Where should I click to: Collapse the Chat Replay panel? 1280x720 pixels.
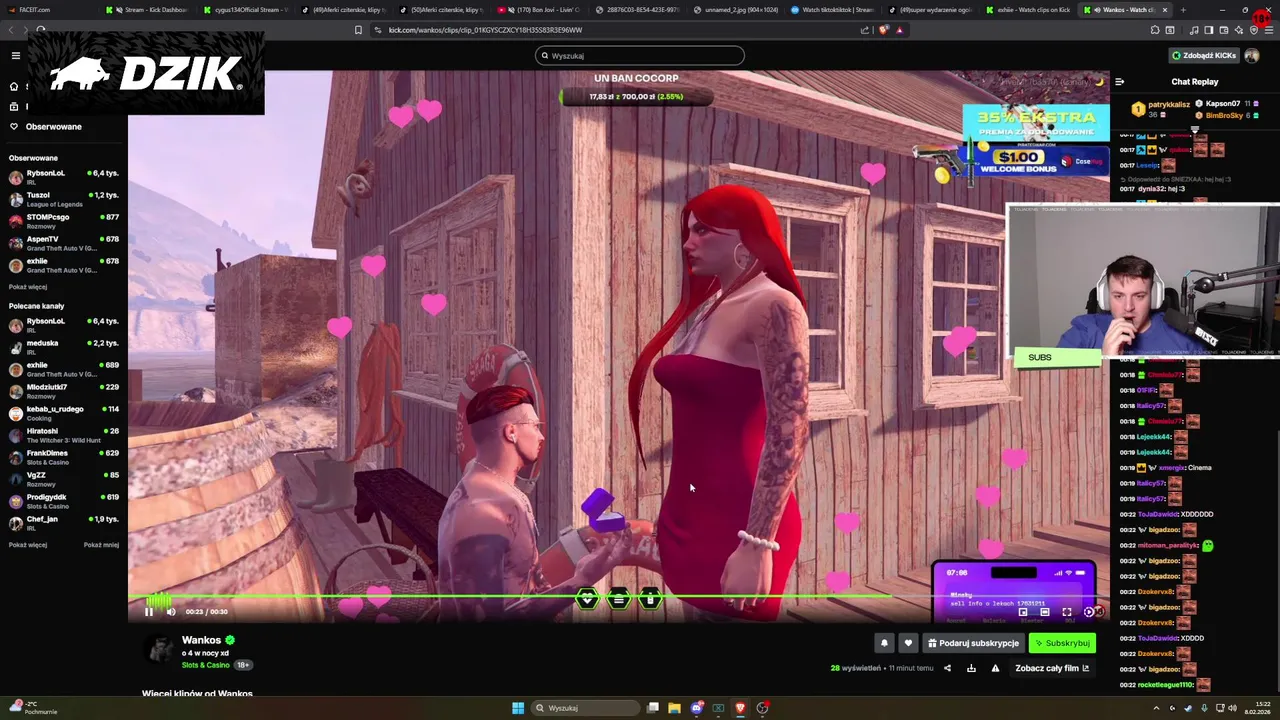(1119, 82)
